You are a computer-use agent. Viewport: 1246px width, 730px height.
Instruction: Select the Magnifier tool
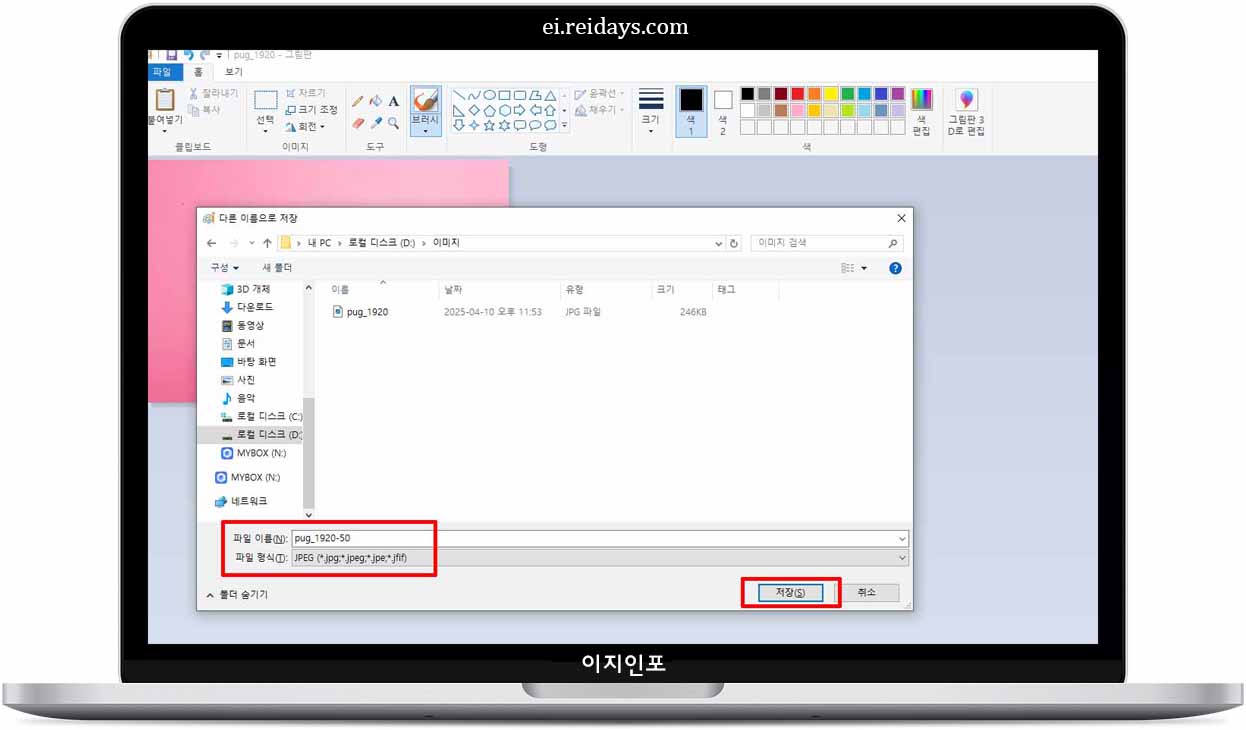(x=392, y=122)
